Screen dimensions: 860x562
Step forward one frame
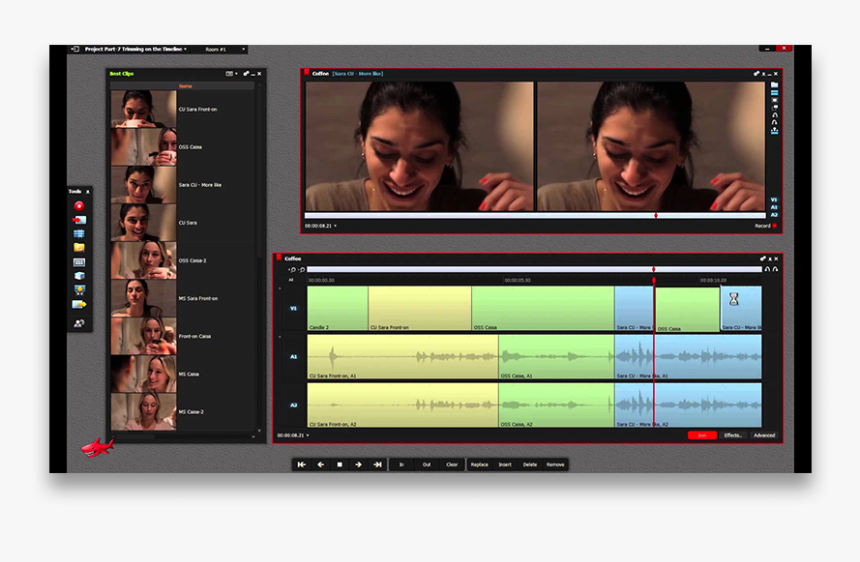(x=358, y=464)
